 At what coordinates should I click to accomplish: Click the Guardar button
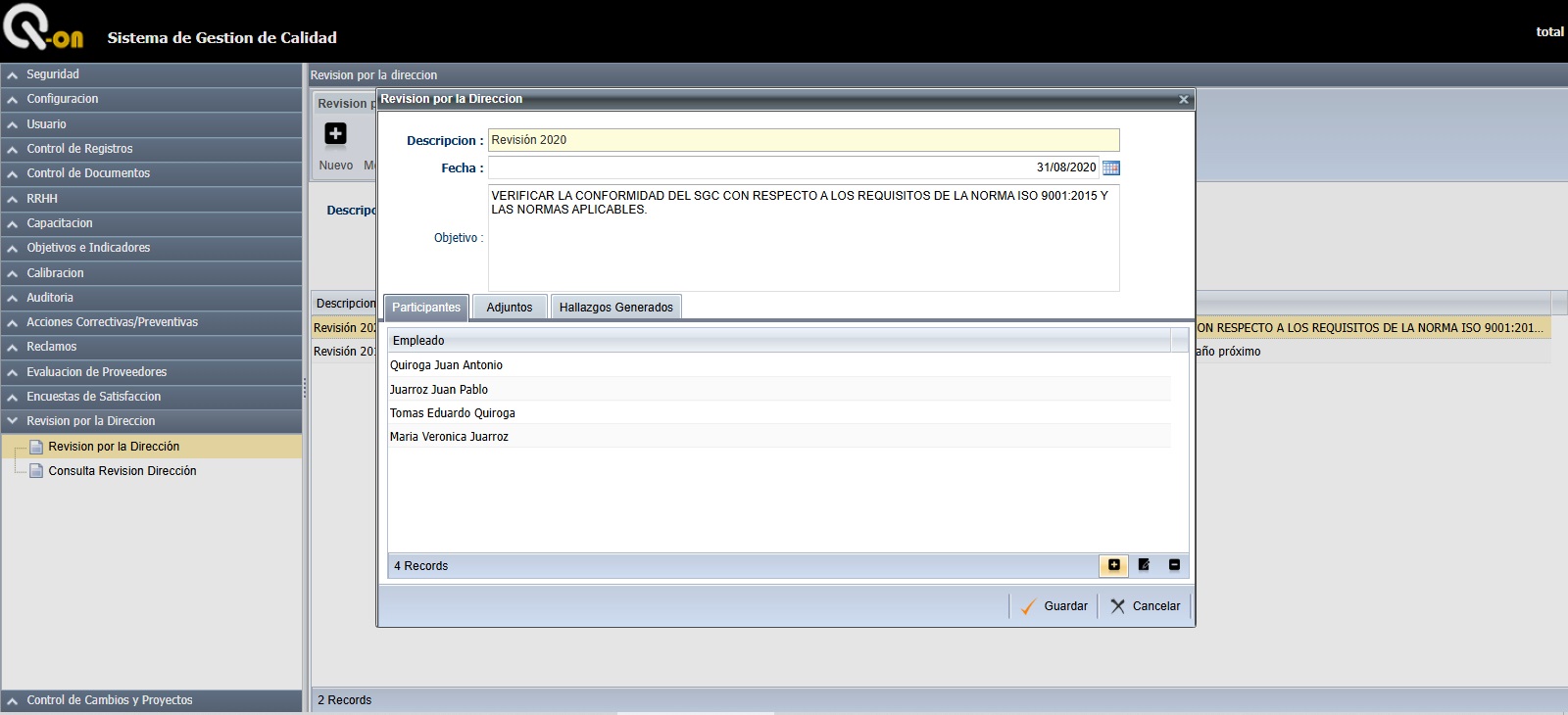click(x=1054, y=606)
